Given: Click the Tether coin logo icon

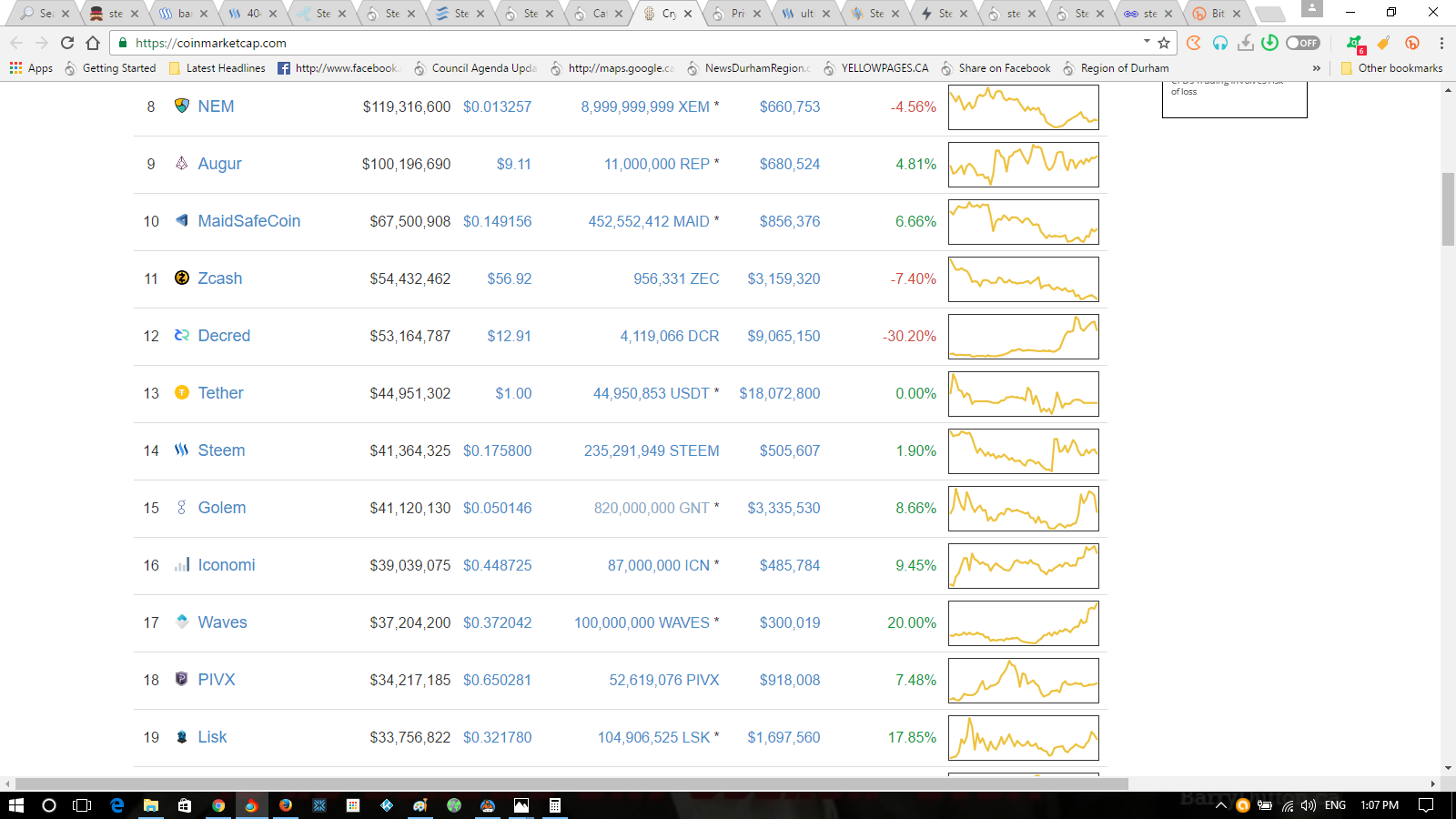Looking at the screenshot, I should point(182,392).
